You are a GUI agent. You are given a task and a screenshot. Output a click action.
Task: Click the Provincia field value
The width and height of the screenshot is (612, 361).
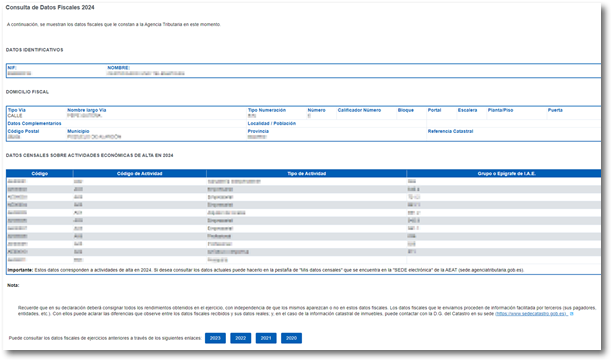coord(257,137)
